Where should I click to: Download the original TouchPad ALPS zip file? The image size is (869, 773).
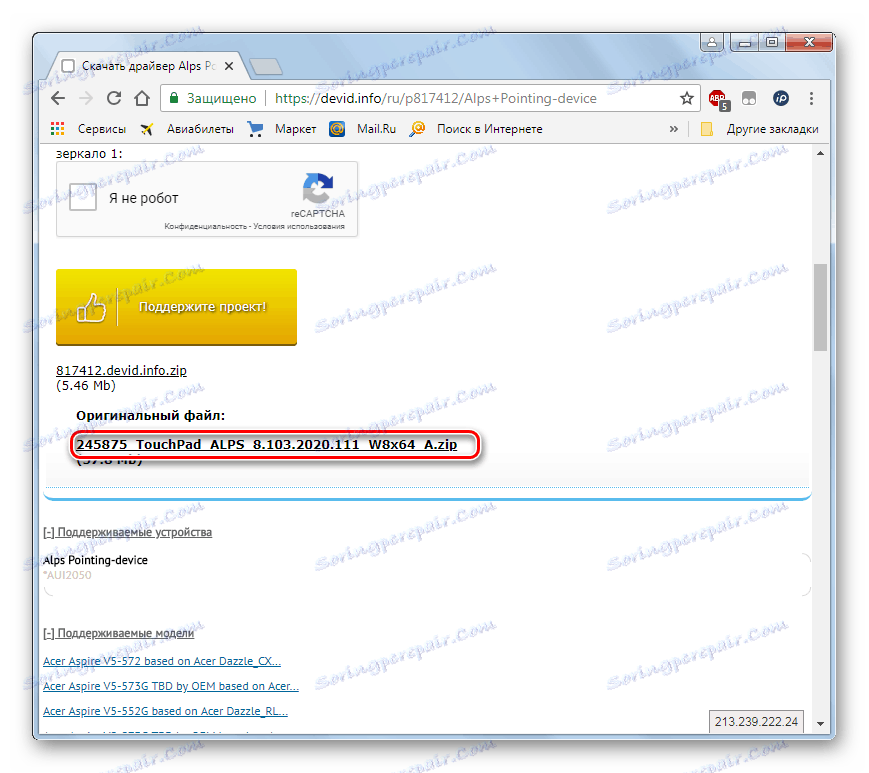point(267,444)
